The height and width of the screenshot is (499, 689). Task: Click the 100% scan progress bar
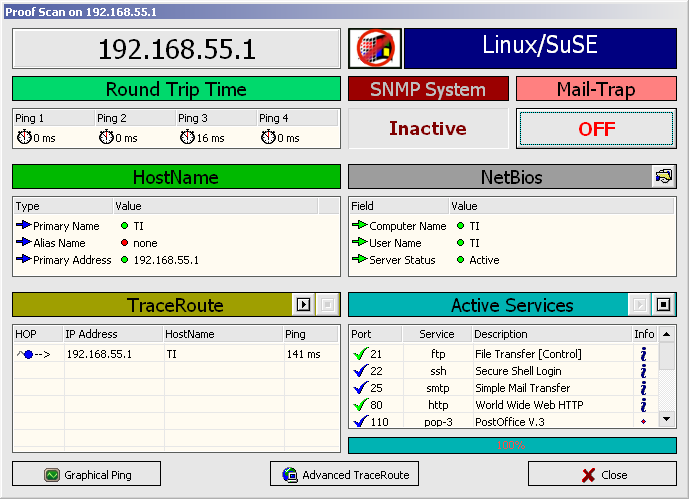tap(512, 445)
